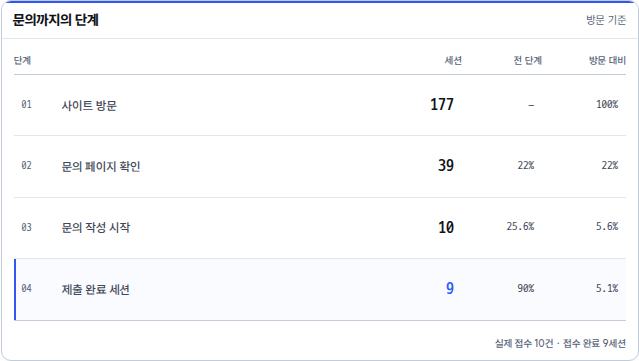Click the session count 177

[442, 104]
